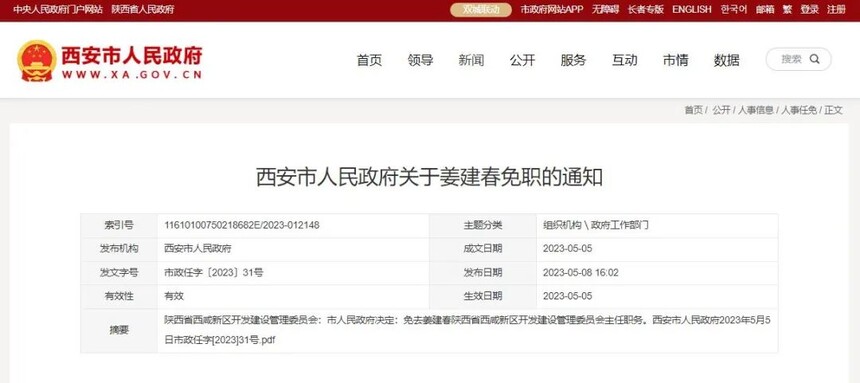Click 人事信息 in the breadcrumb
The image size is (860, 383).
756,110
